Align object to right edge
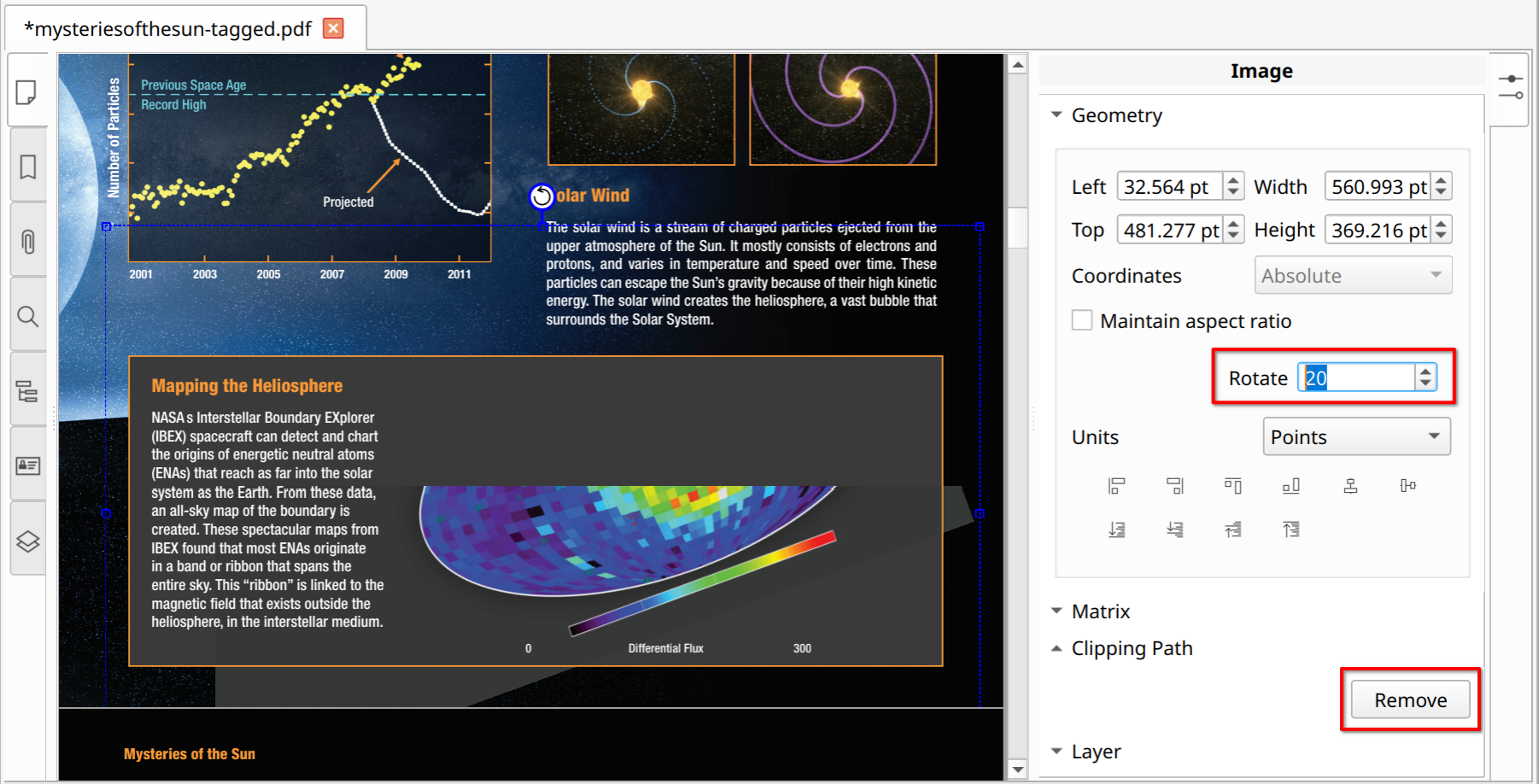The image size is (1539, 784). (x=1175, y=486)
